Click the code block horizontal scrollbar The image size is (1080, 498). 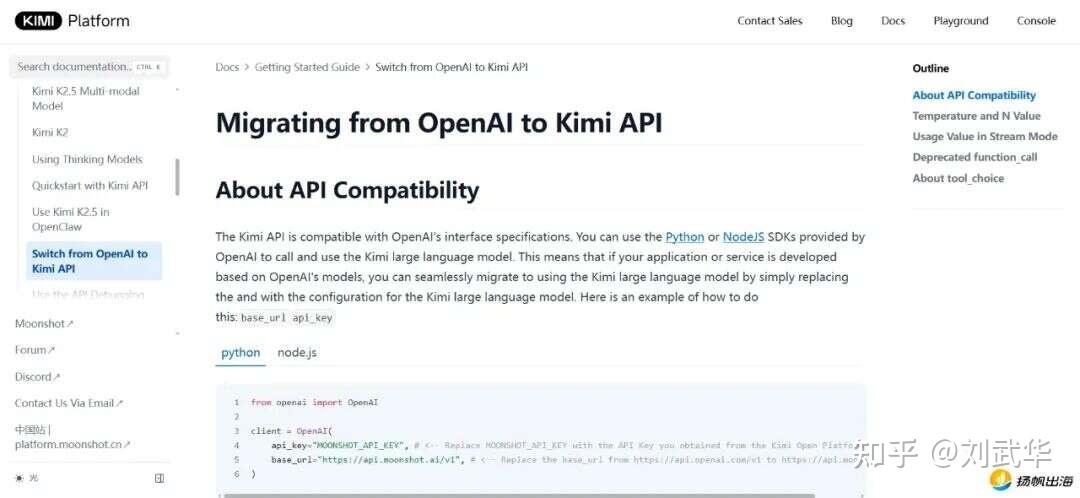(x=519, y=495)
